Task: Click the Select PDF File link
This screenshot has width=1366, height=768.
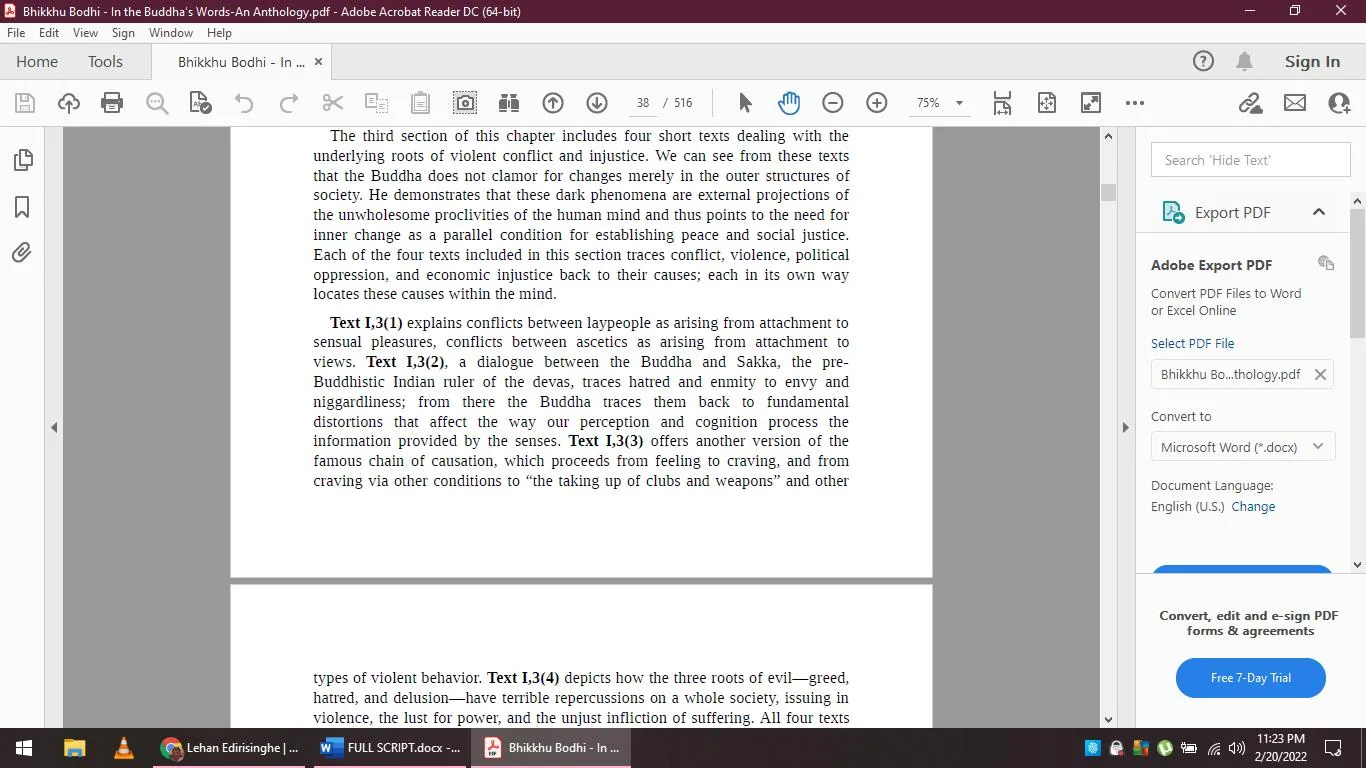Action: click(x=1193, y=343)
